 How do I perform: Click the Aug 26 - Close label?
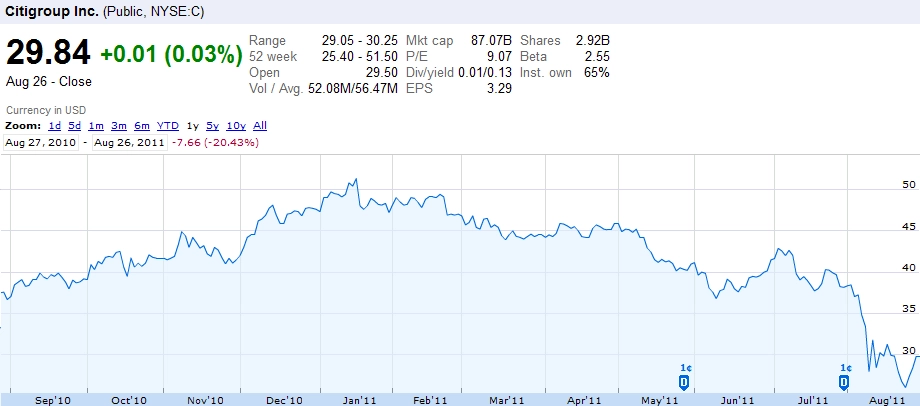click(49, 82)
